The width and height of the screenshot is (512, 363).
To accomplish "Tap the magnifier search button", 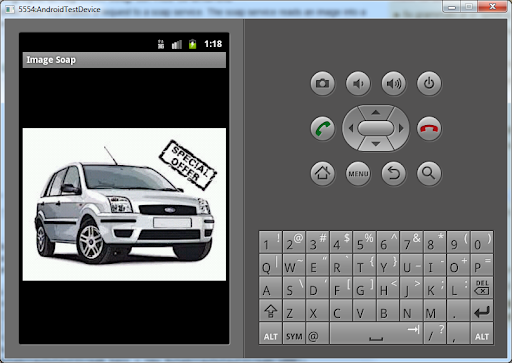I will 429,173.
